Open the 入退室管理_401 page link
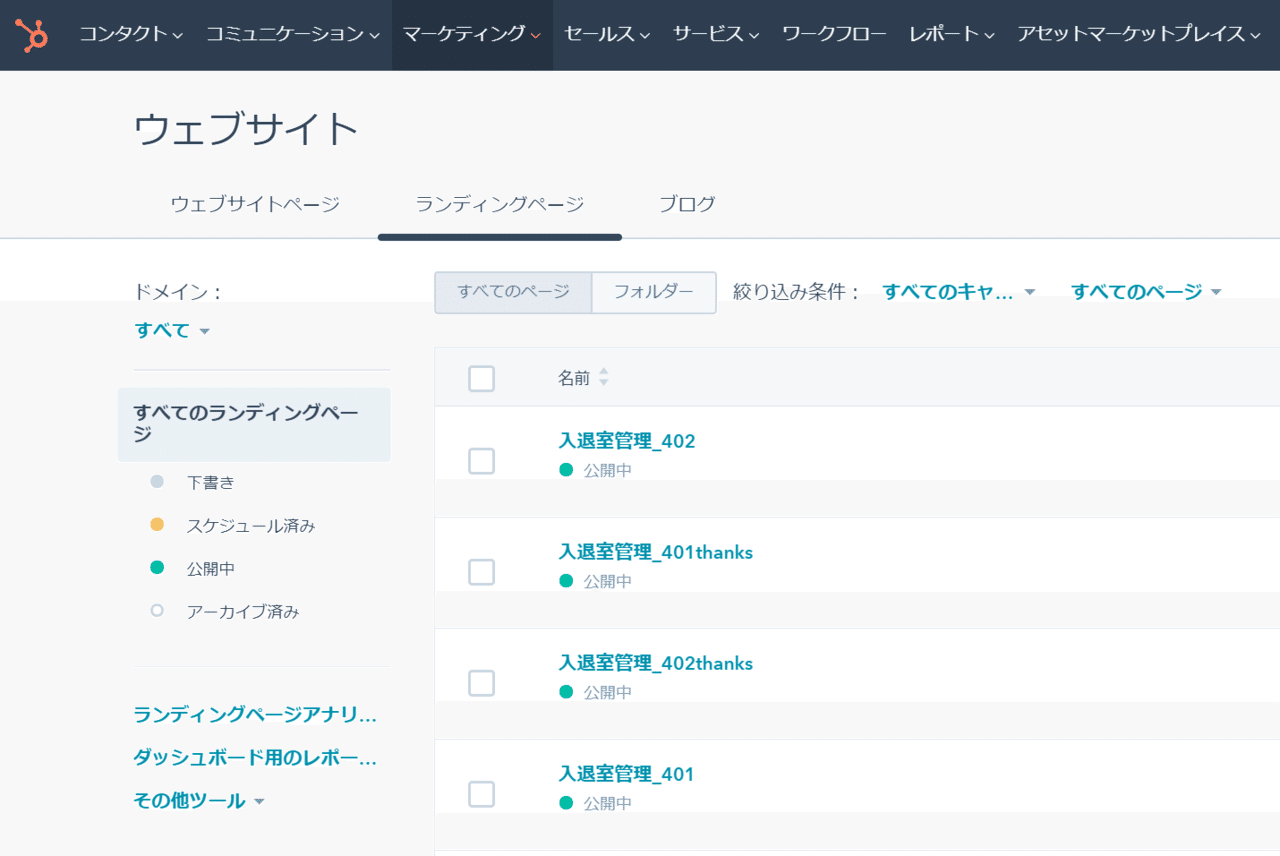The width and height of the screenshot is (1280, 856). (x=626, y=774)
